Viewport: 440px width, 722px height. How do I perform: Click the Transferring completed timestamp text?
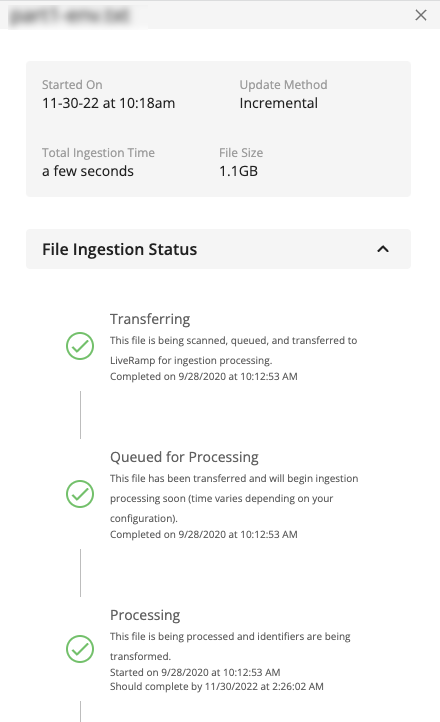[204, 377]
